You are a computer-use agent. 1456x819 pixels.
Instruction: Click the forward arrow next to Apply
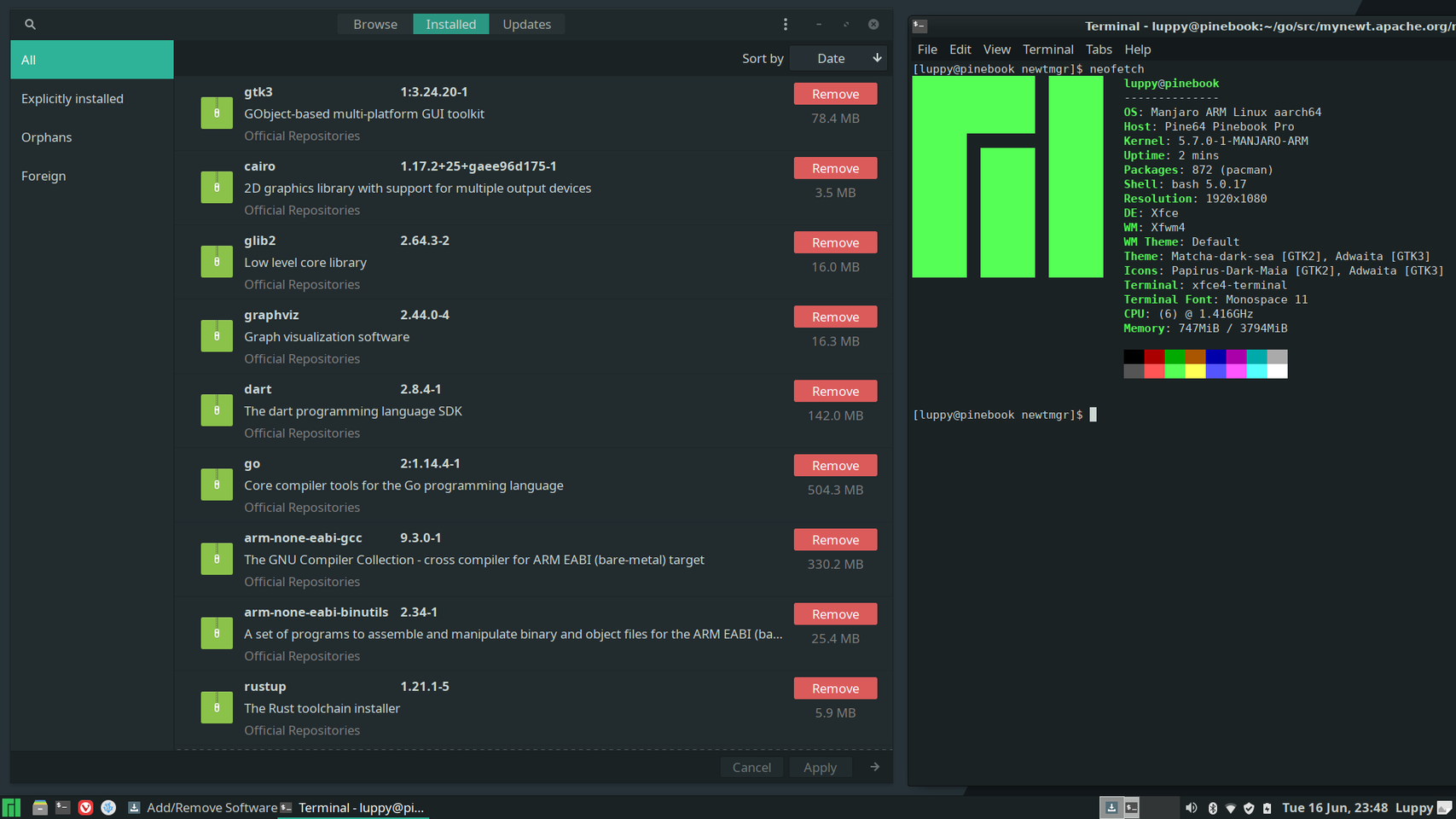coord(874,767)
